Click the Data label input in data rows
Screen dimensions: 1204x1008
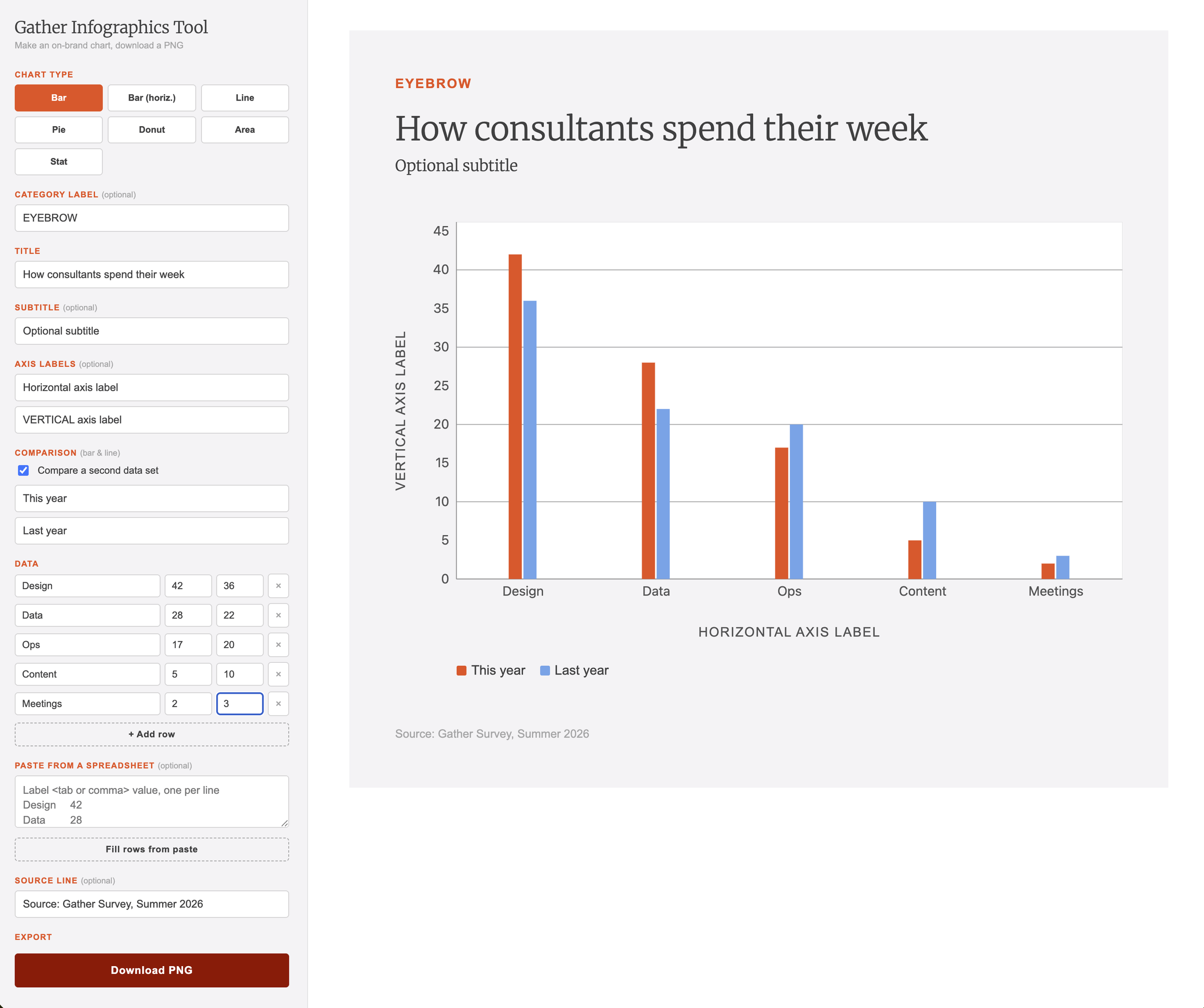(87, 615)
